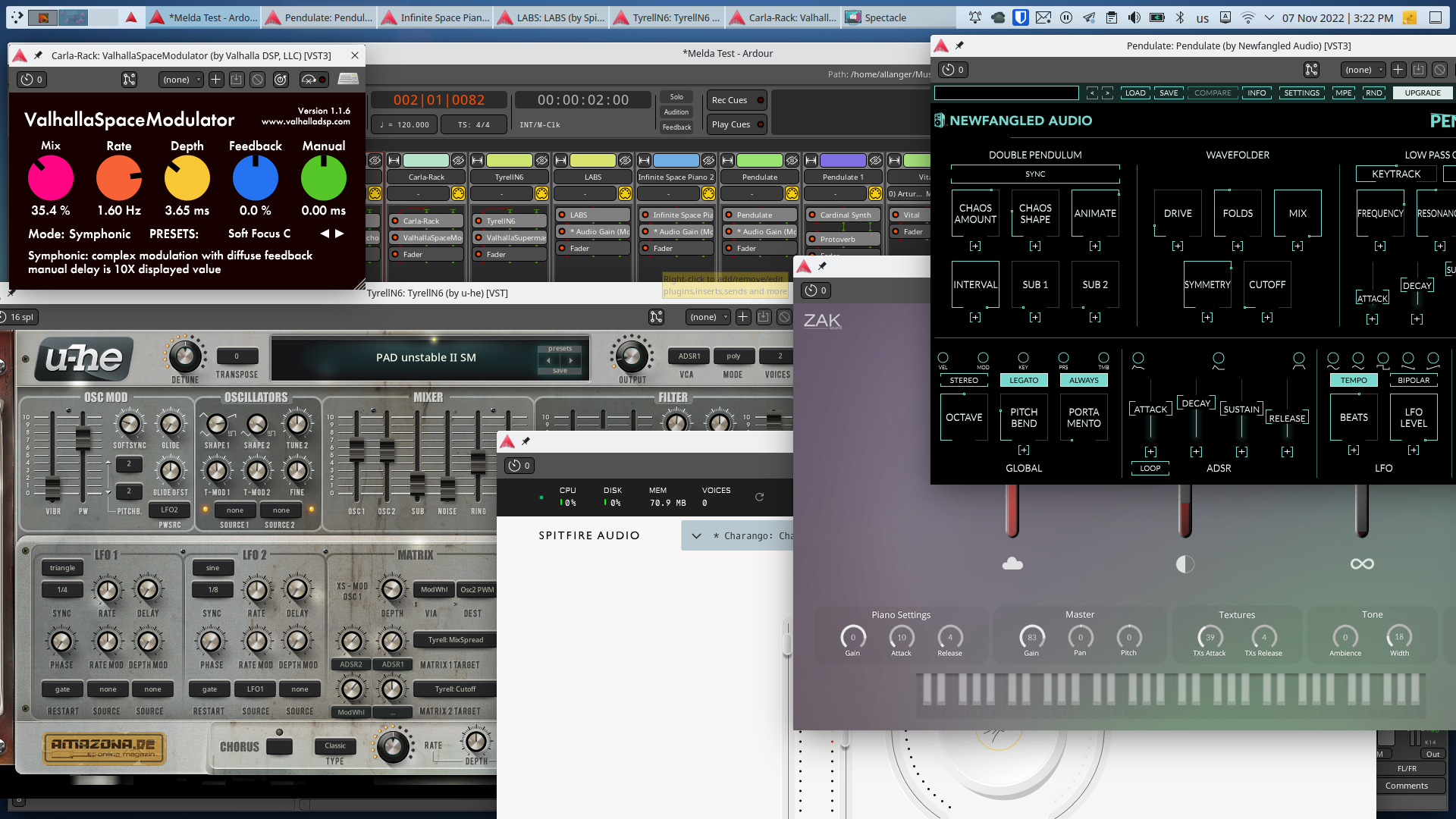1456x819 pixels.
Task: Add a new preset in Pendulate toolbar
Action: coord(1398,70)
